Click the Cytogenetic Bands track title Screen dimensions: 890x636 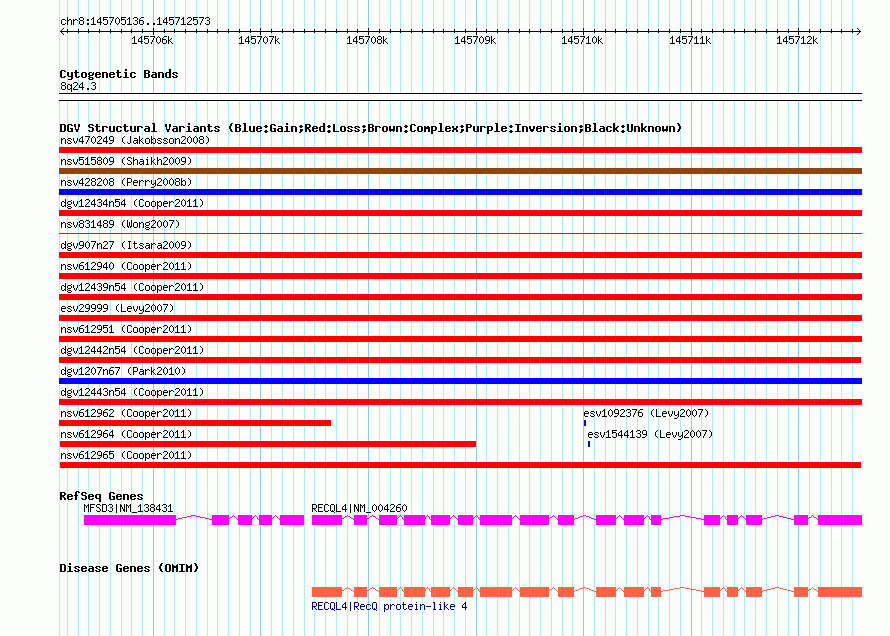(x=119, y=74)
